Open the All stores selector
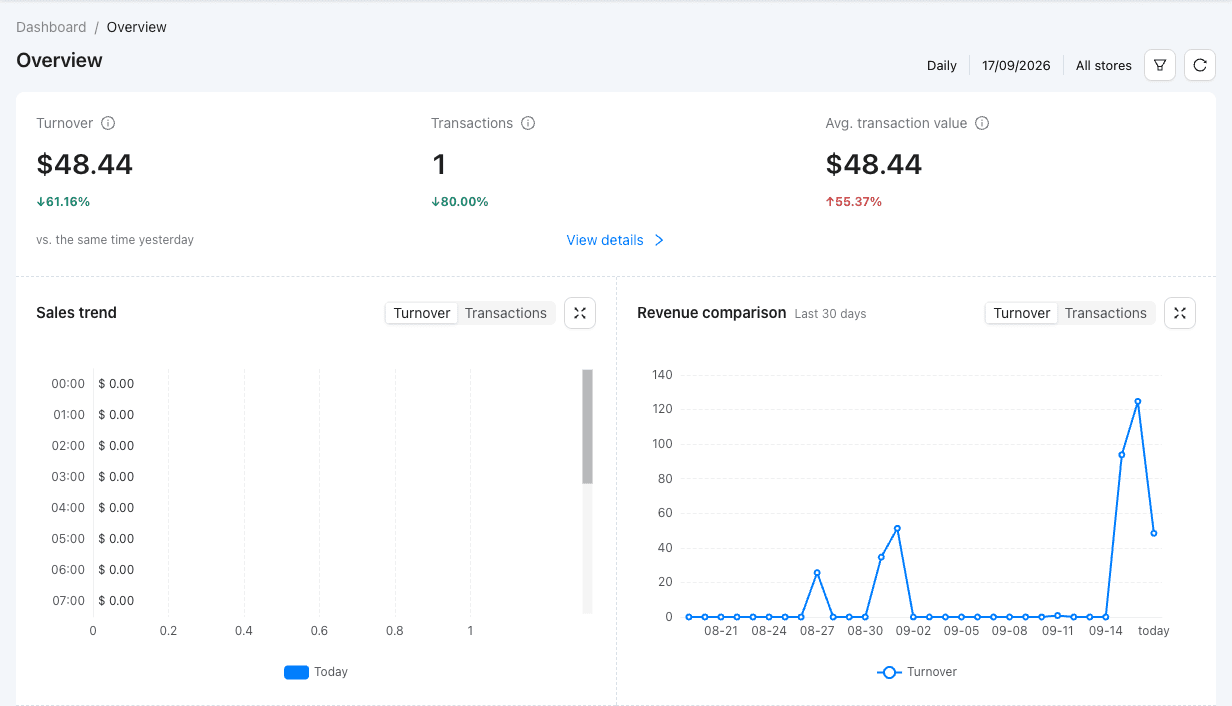Screen dimensions: 1232x706 click(1104, 65)
